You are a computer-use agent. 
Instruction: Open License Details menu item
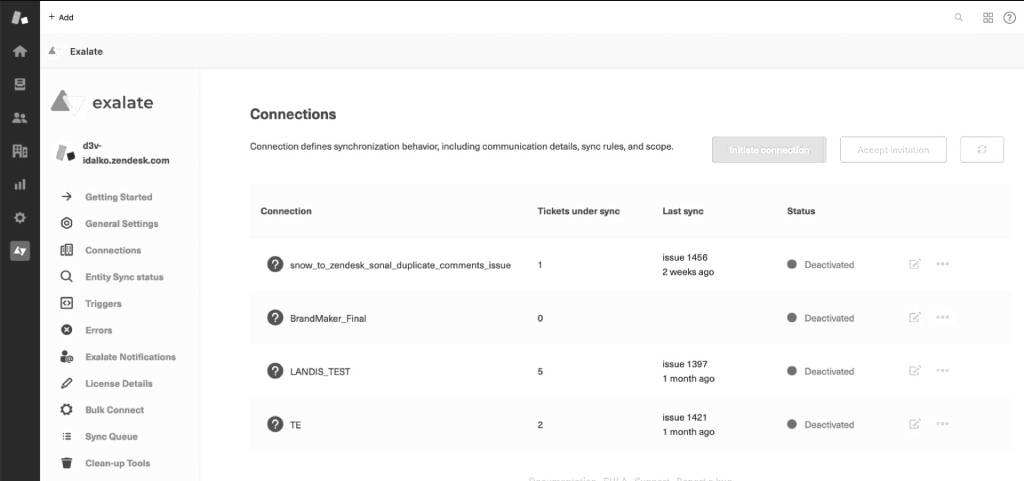pyautogui.click(x=118, y=384)
